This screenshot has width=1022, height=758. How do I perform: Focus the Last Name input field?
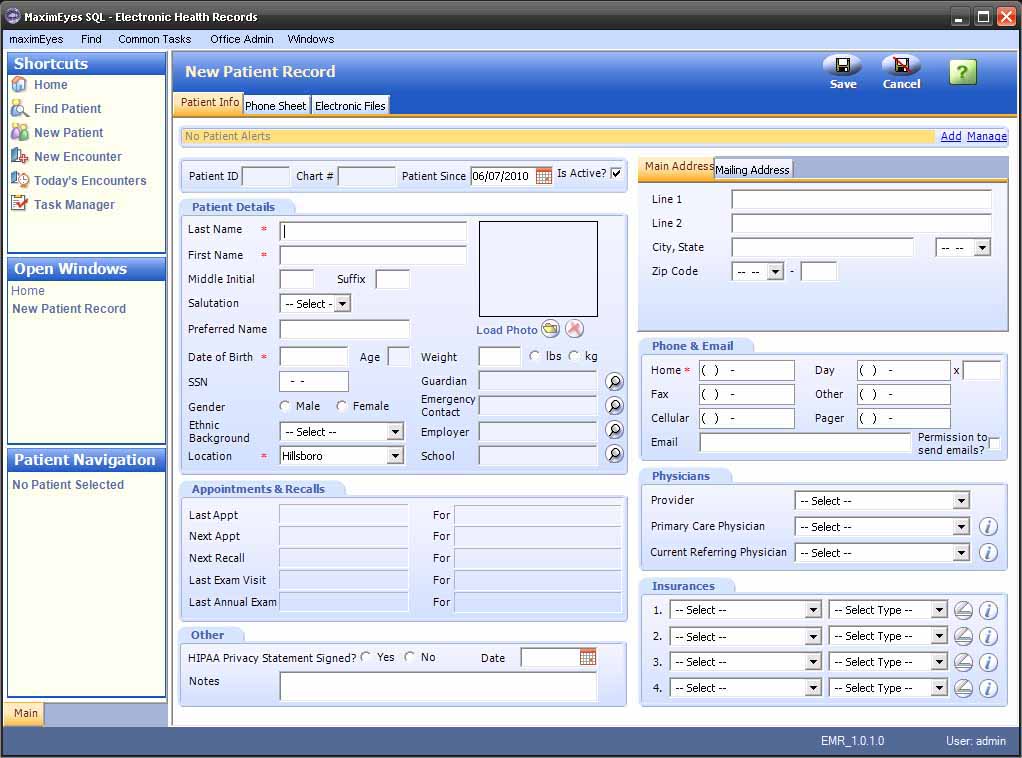(x=373, y=231)
